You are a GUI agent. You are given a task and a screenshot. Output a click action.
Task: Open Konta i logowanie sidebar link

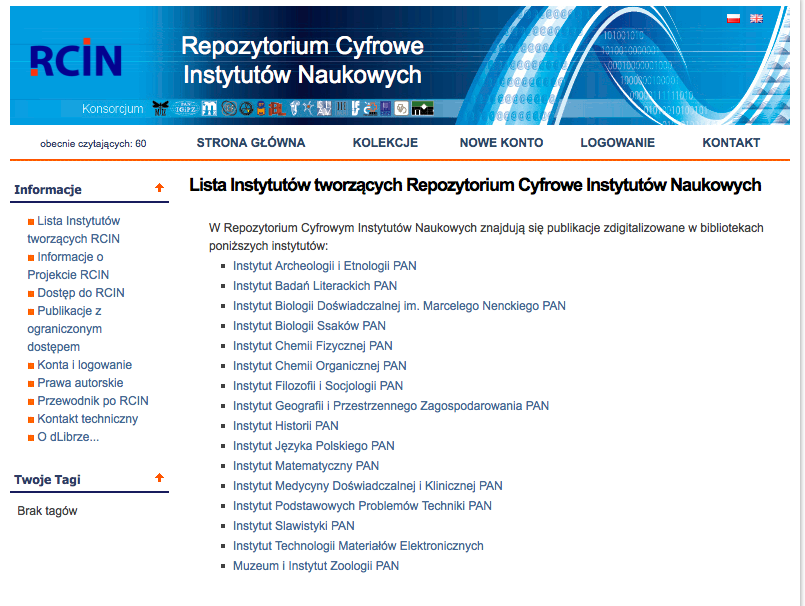pos(84,365)
